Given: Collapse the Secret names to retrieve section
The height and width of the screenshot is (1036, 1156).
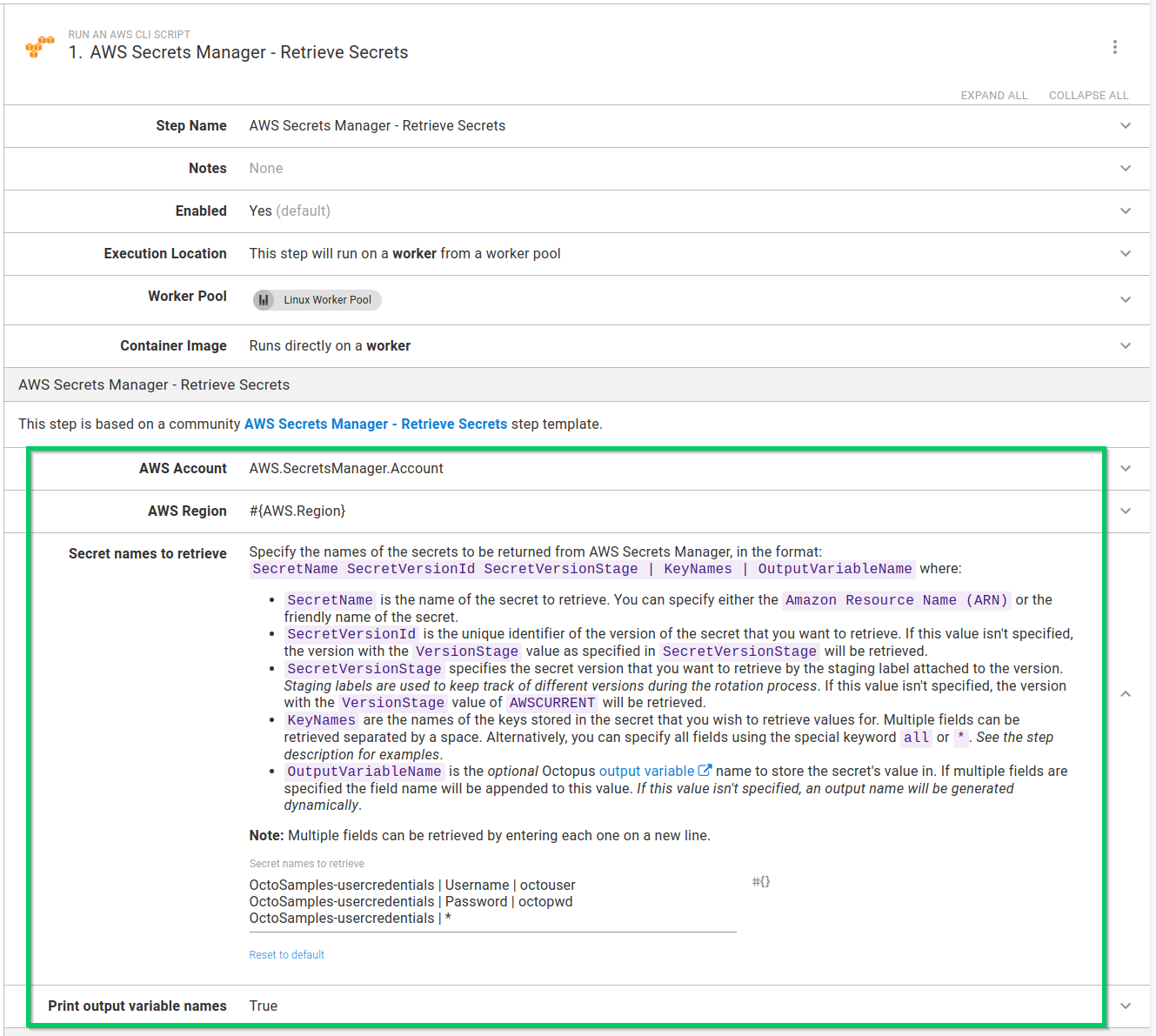Looking at the screenshot, I should pyautogui.click(x=1126, y=694).
